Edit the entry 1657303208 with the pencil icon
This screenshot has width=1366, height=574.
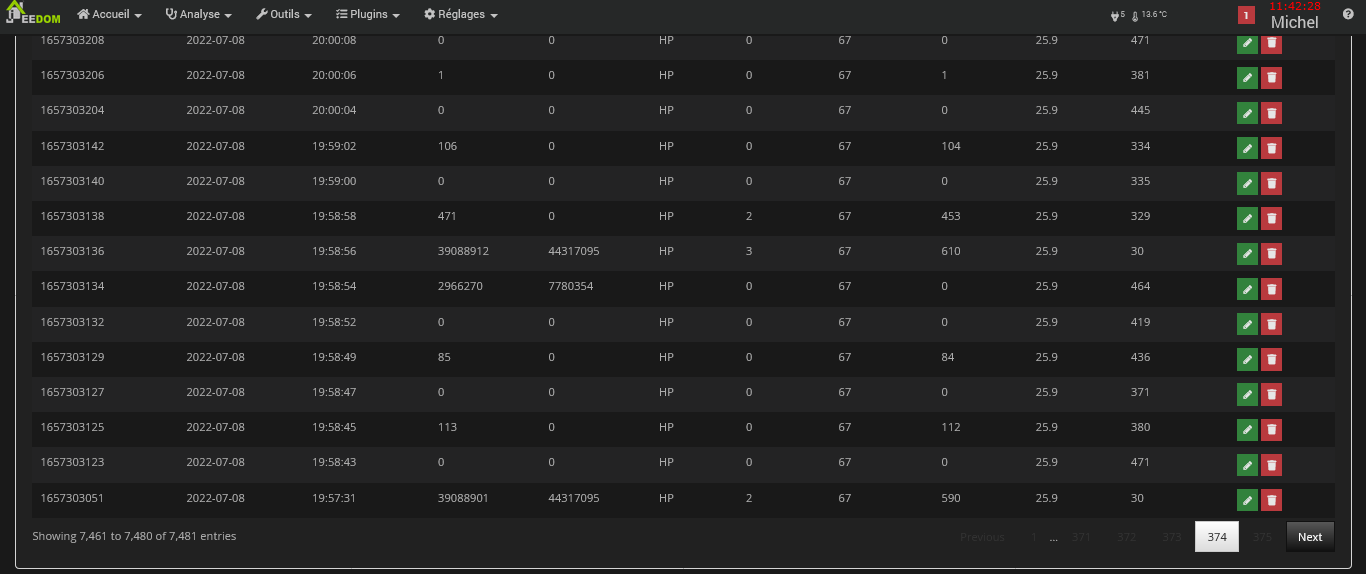(1247, 43)
